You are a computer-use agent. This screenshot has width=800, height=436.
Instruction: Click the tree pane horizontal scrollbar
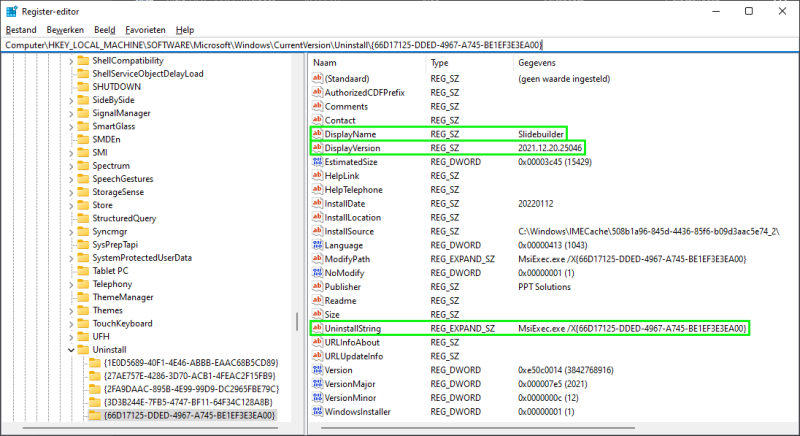click(x=150, y=428)
